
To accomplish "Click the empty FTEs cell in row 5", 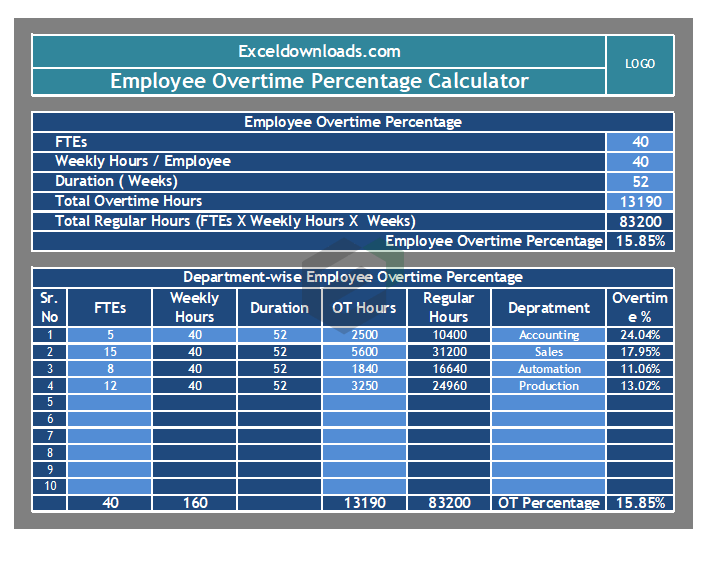I will pyautogui.click(x=110, y=402).
